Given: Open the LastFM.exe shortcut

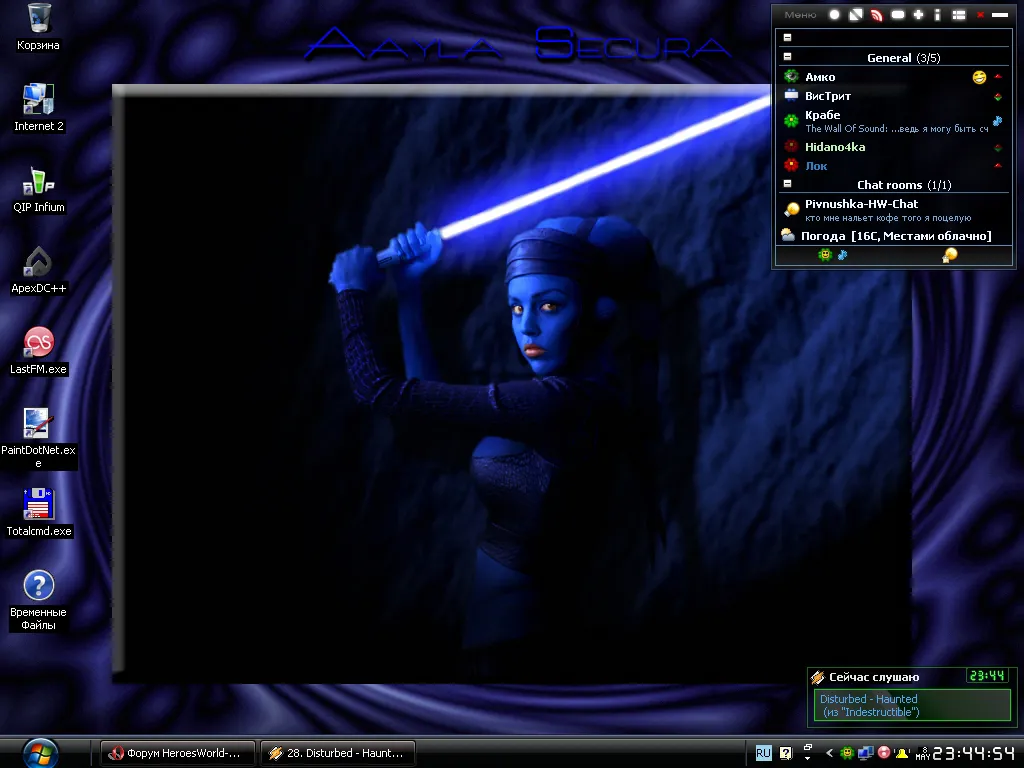Looking at the screenshot, I should (39, 352).
